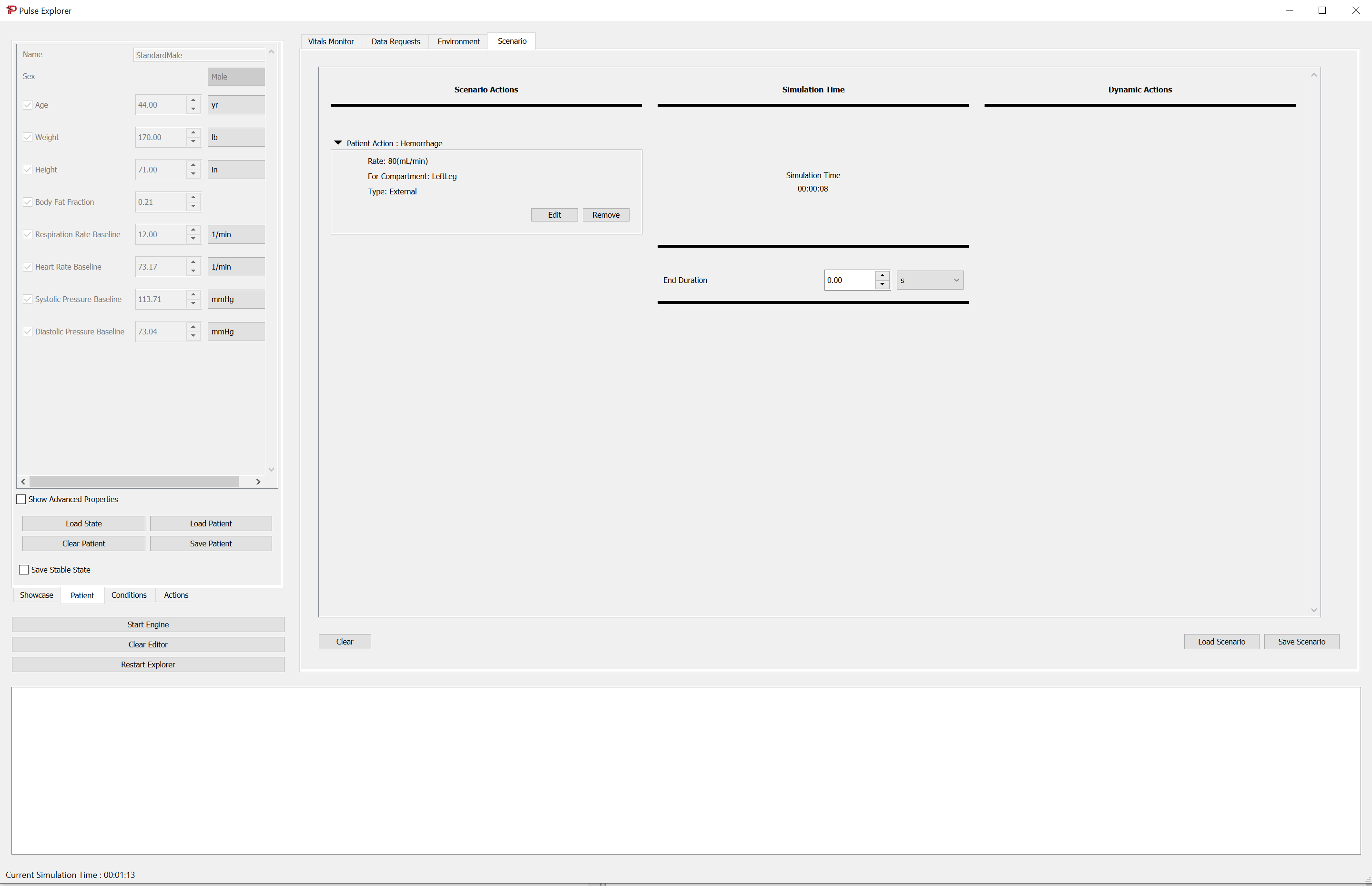Select the Scenario tab
The height and width of the screenshot is (886, 1372).
[x=512, y=41]
